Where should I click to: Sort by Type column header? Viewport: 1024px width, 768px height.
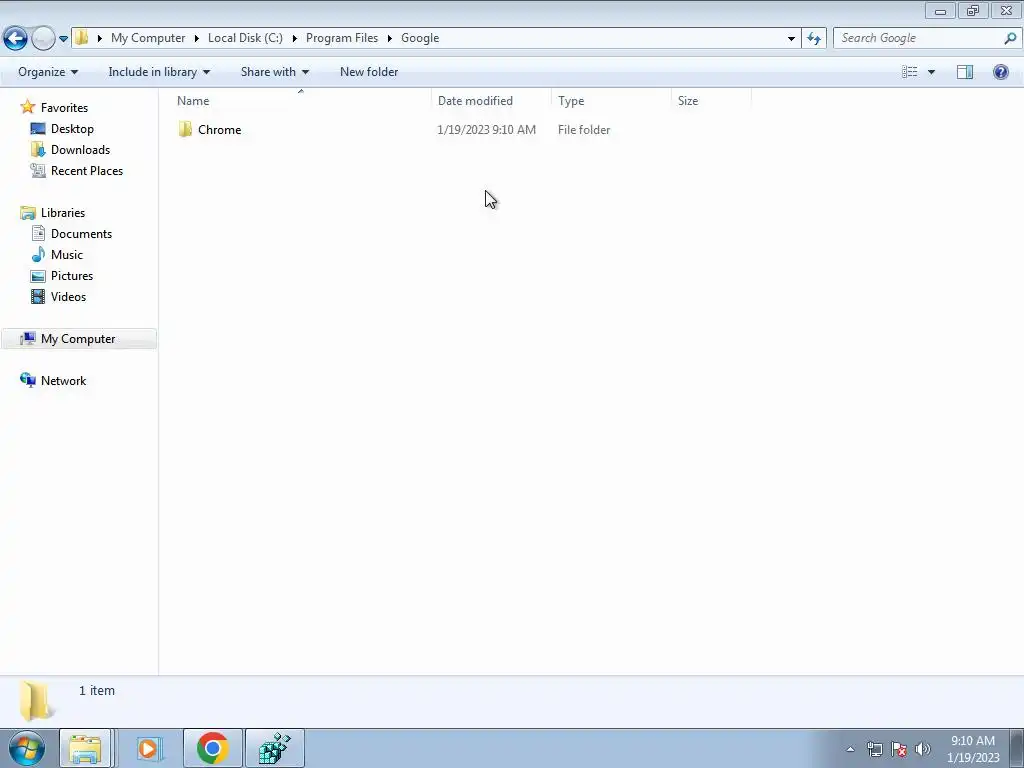(x=611, y=101)
